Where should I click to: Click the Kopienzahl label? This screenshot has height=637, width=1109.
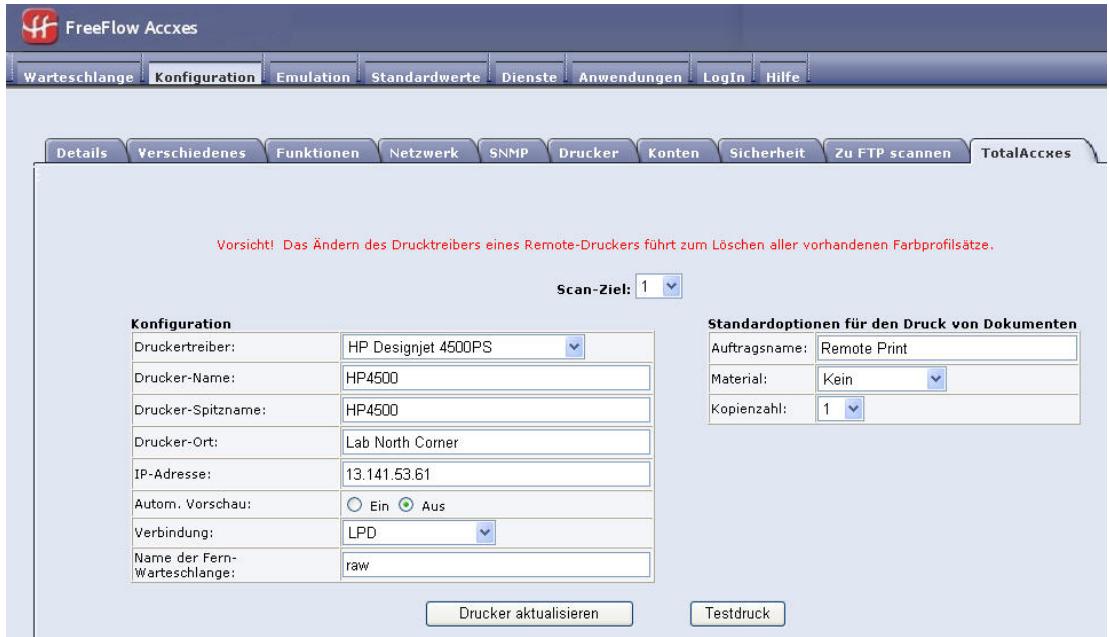(748, 409)
